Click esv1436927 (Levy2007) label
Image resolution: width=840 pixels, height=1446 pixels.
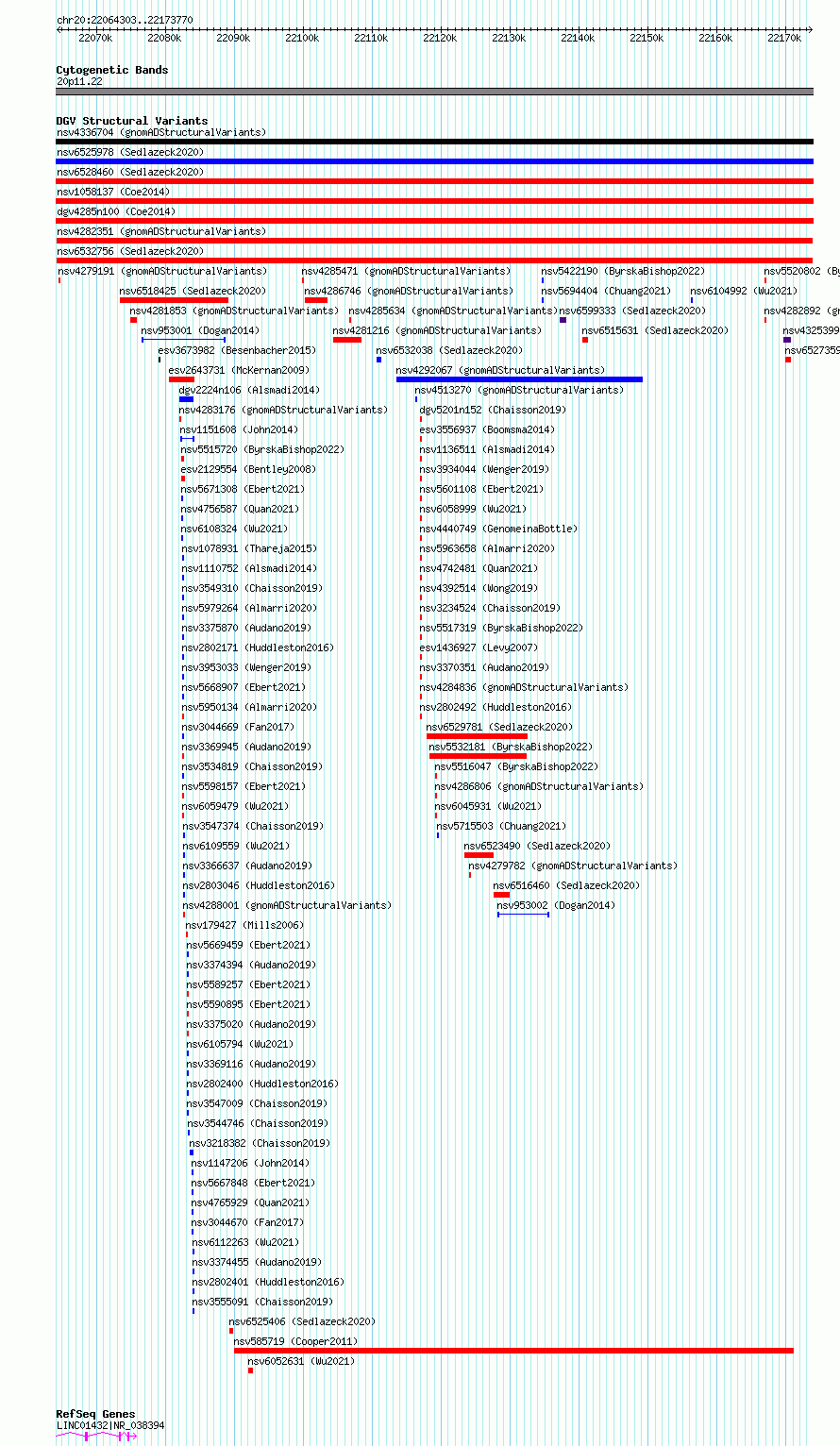pyautogui.click(x=479, y=647)
